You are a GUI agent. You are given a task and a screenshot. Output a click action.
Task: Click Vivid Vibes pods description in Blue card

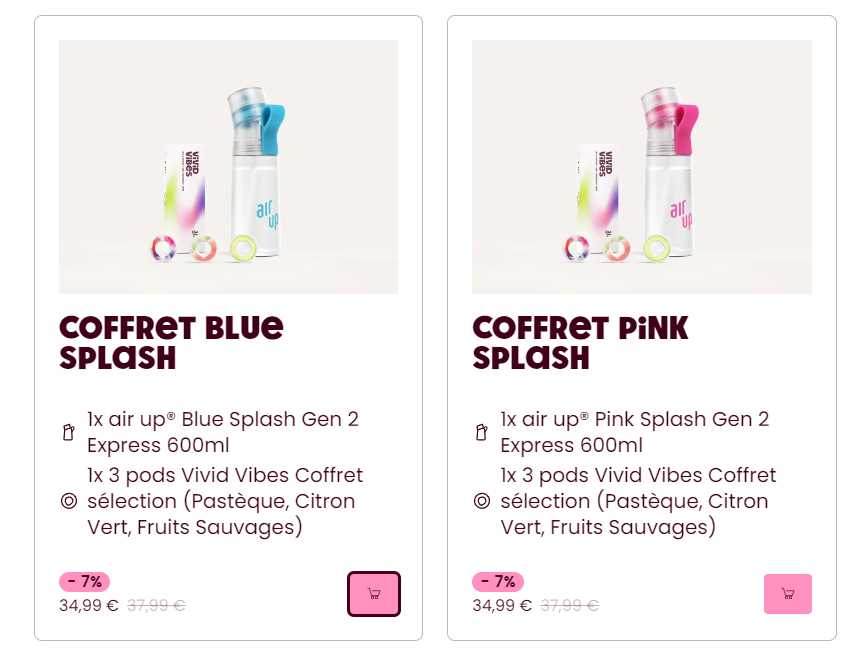coord(224,501)
